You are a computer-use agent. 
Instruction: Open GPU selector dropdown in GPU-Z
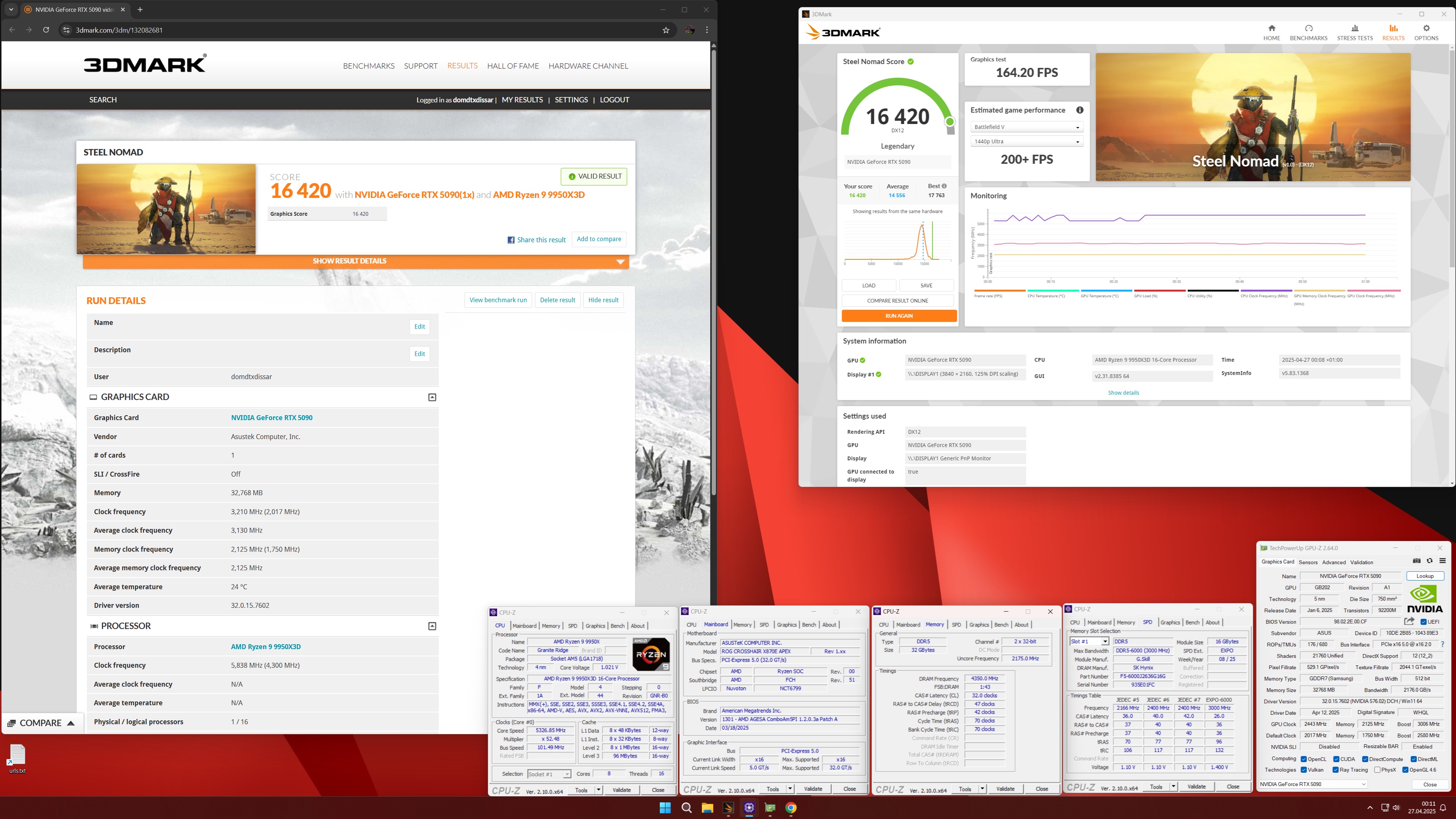[1313, 784]
